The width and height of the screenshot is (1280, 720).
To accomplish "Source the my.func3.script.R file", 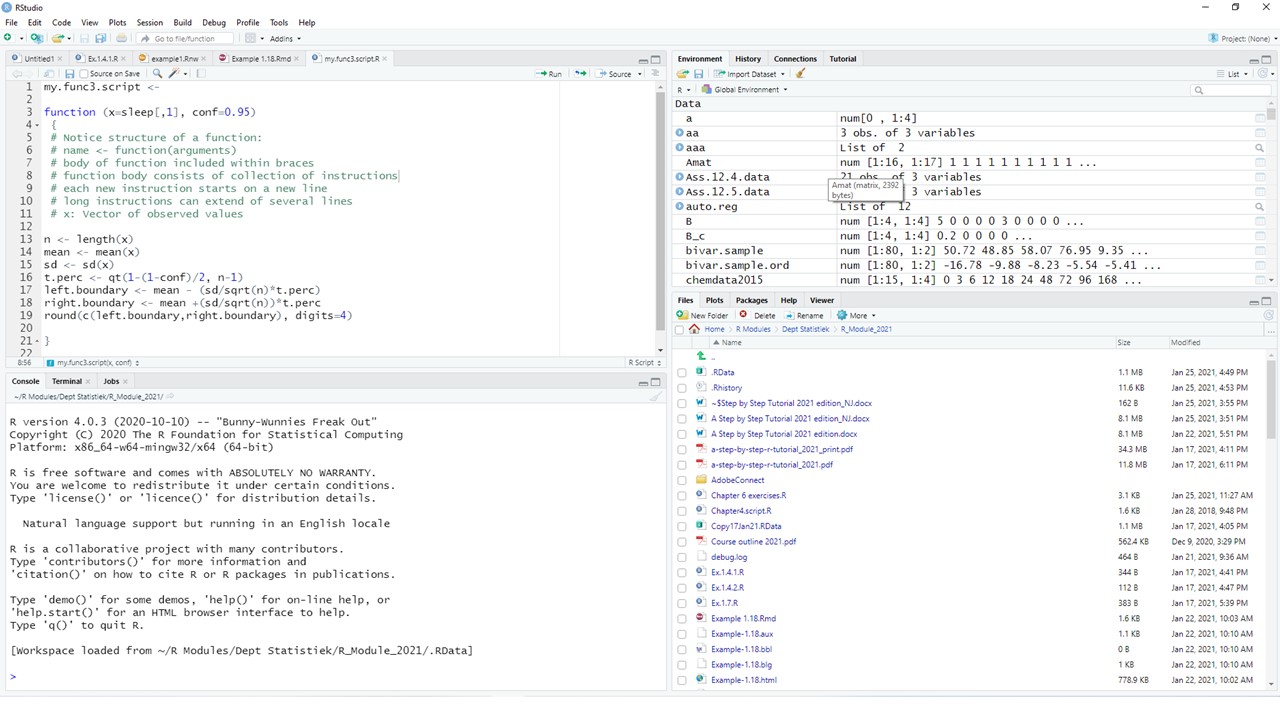I will (x=618, y=73).
